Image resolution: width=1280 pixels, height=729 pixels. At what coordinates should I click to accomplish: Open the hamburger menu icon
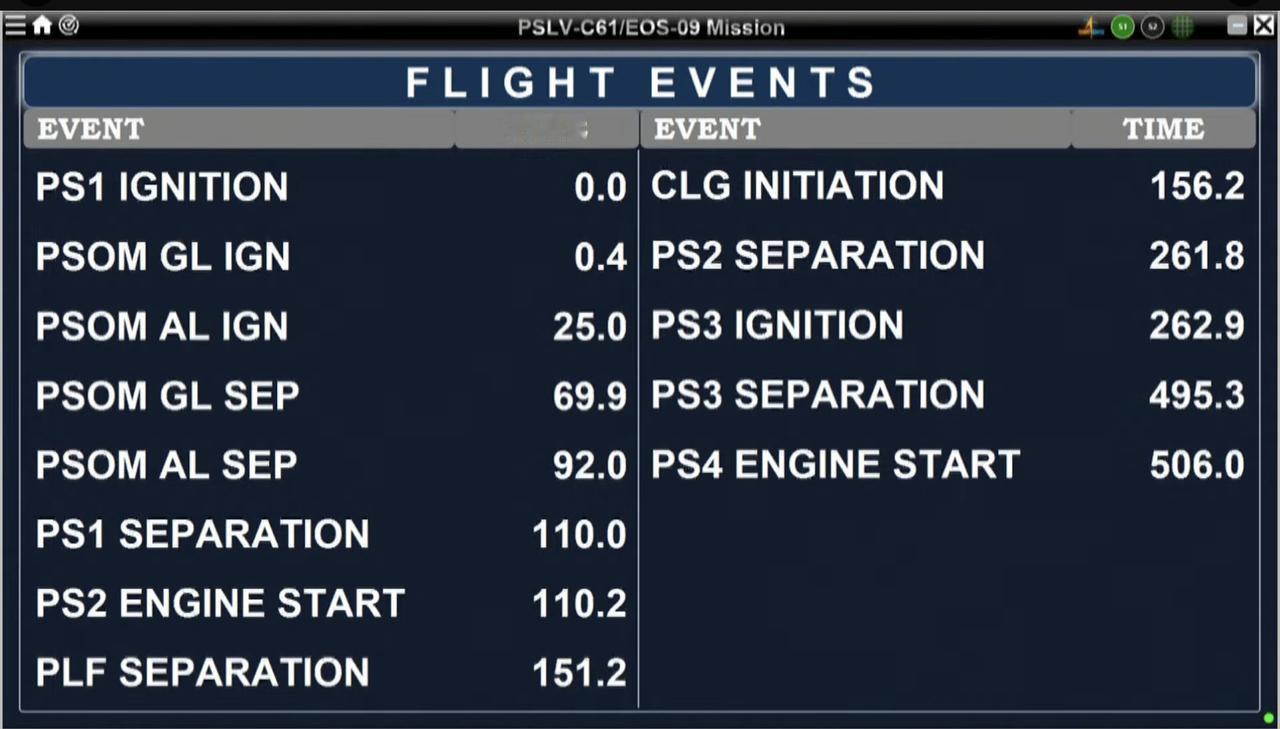15,26
